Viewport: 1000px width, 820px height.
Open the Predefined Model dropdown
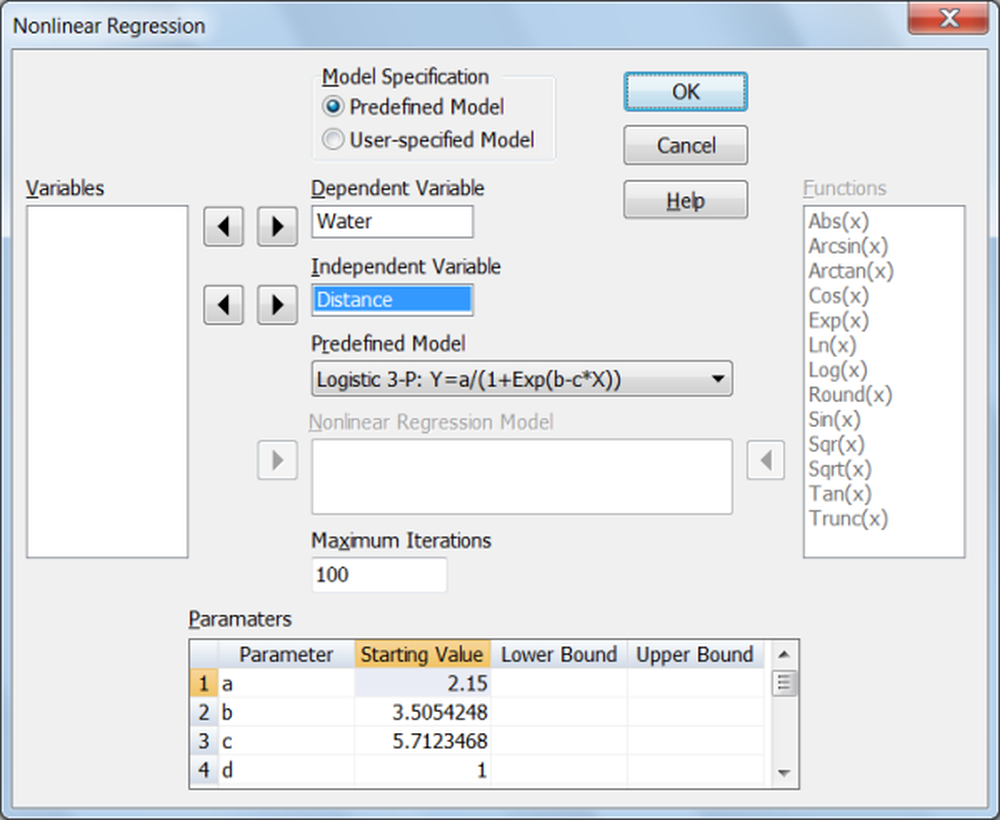718,379
